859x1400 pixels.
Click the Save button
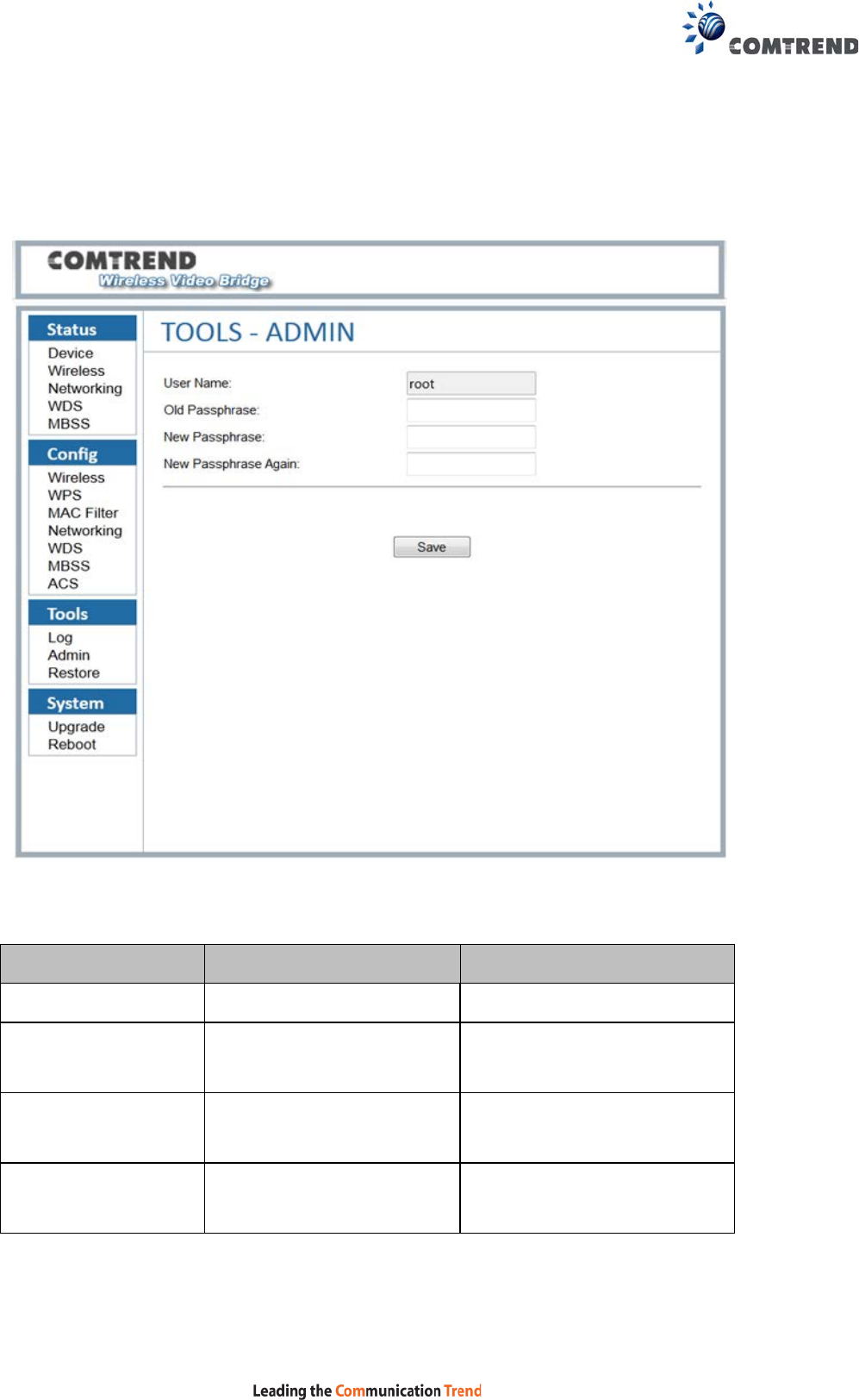click(432, 547)
